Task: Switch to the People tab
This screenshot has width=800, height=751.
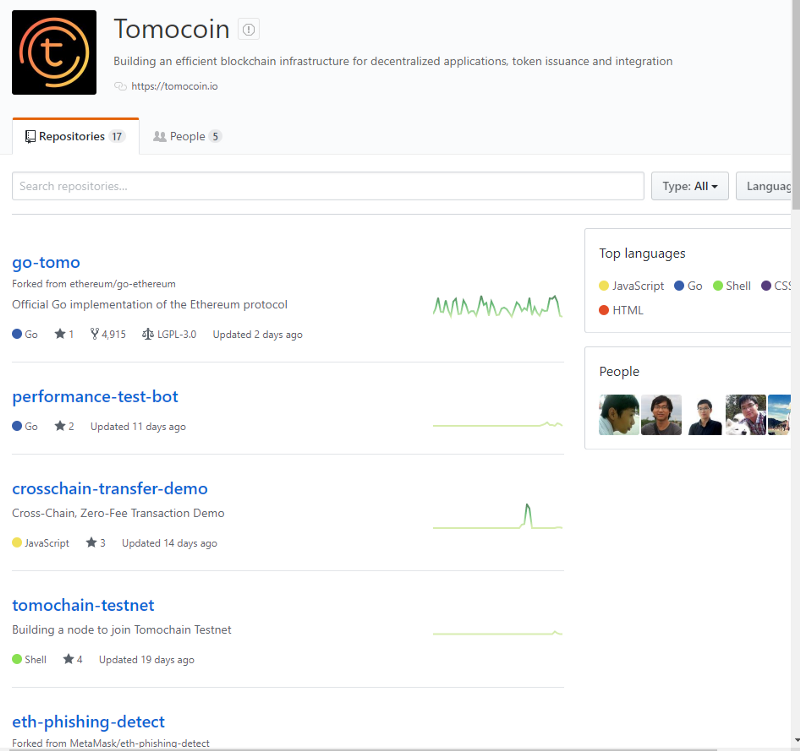Action: [x=187, y=136]
